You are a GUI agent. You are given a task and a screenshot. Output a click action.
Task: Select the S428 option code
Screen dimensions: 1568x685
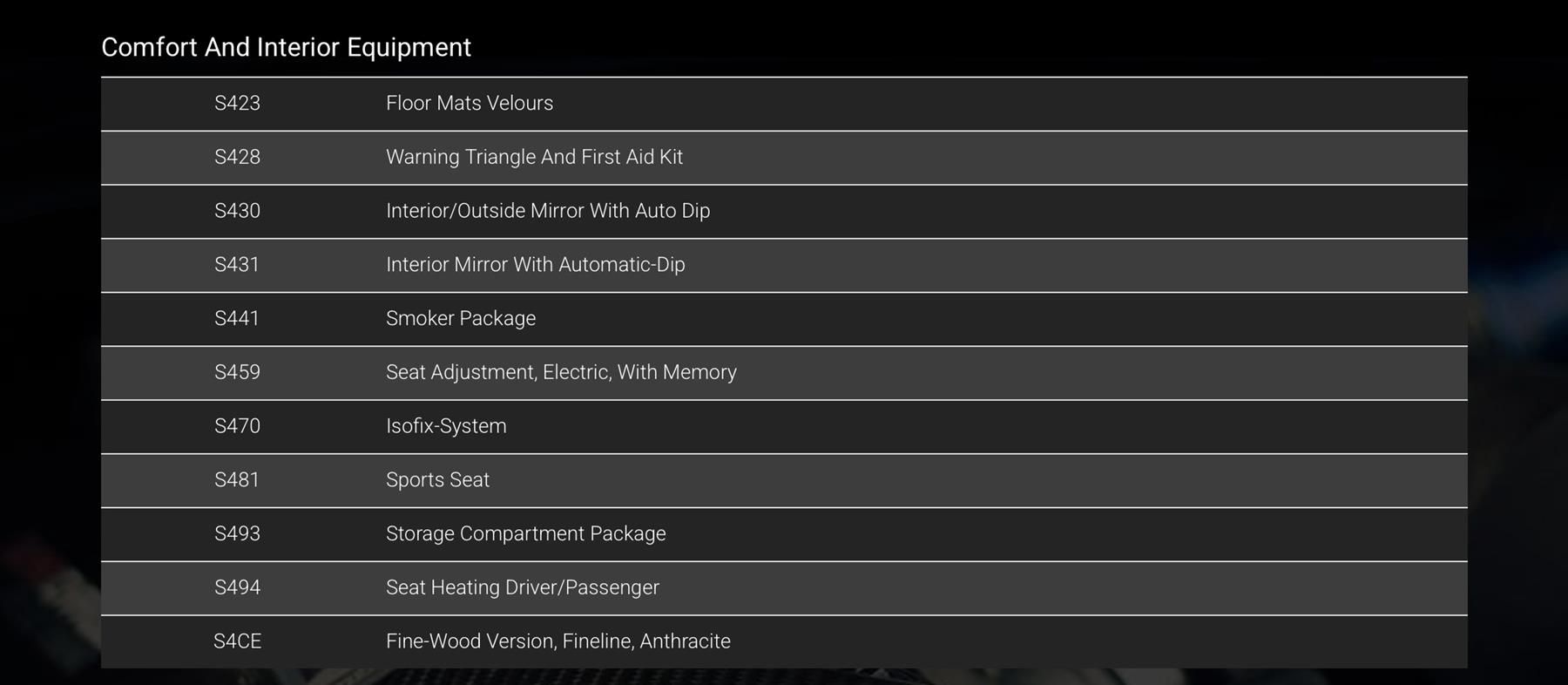237,157
